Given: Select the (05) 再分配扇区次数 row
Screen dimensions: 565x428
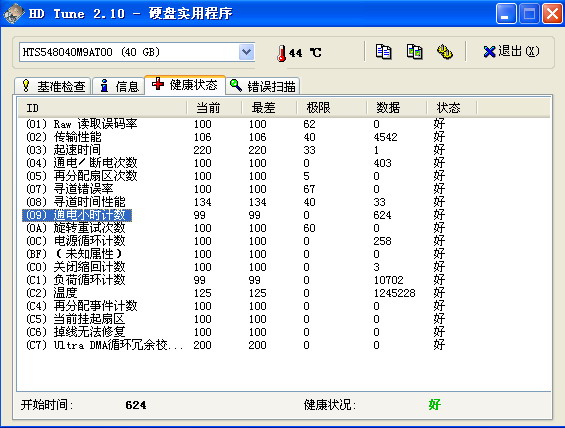Looking at the screenshot, I should point(284,176).
